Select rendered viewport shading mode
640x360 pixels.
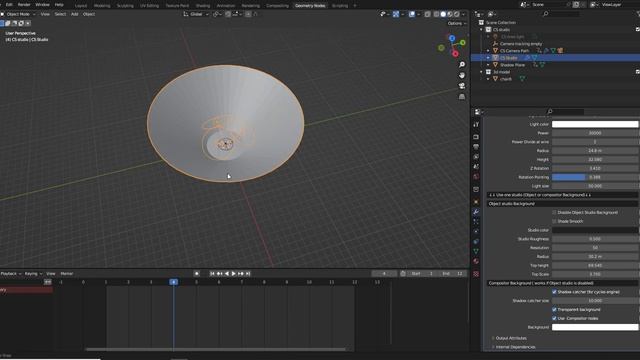tap(457, 14)
